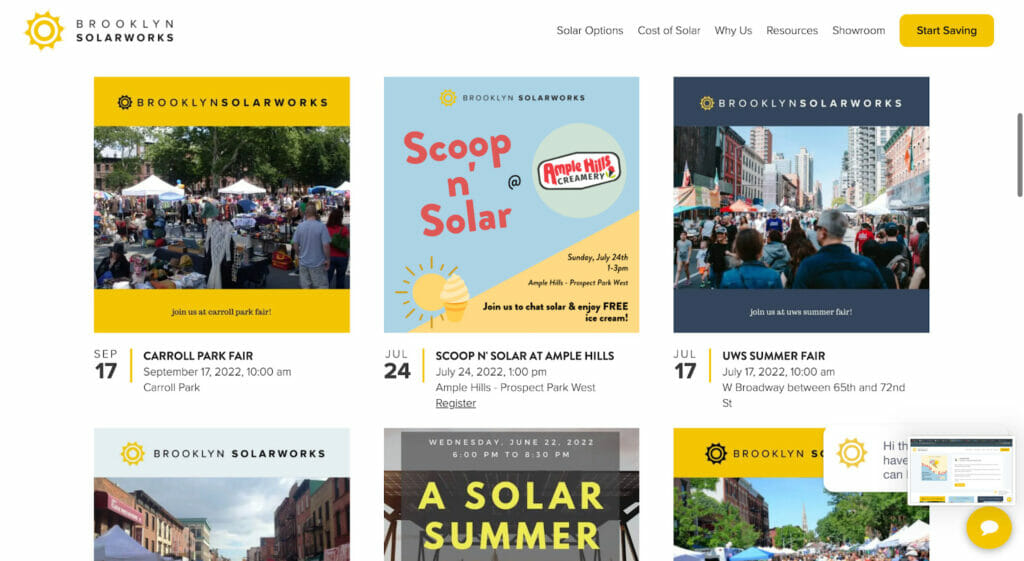This screenshot has height=561, width=1024.
Task: Open the Resources menu
Action: point(792,31)
